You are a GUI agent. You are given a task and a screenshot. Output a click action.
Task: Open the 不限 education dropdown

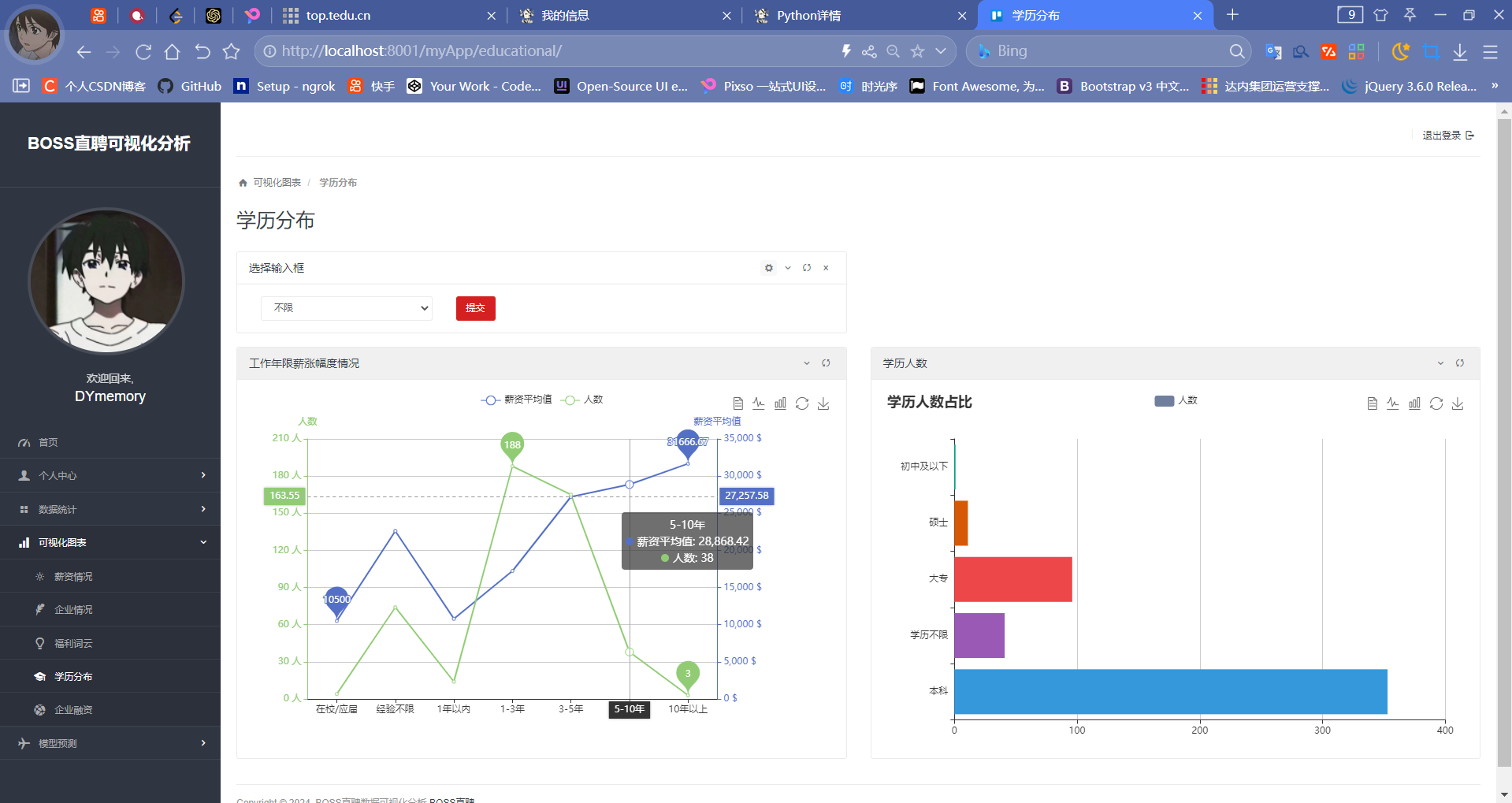(x=347, y=308)
